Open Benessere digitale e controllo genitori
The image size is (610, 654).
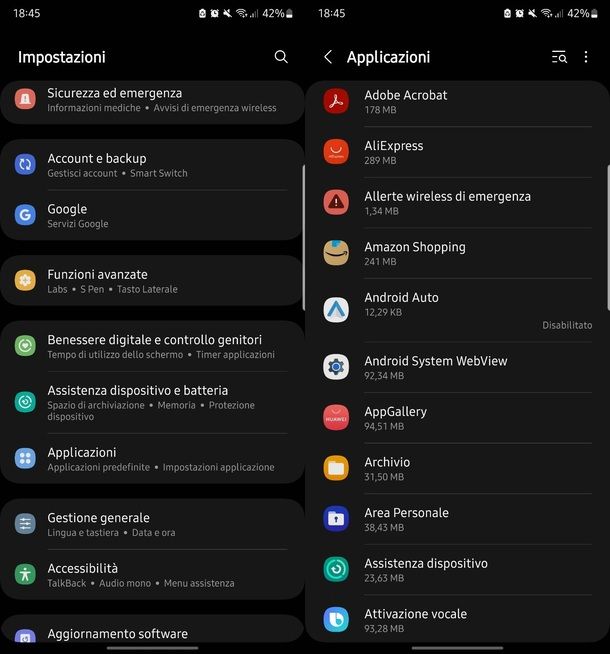click(x=152, y=346)
